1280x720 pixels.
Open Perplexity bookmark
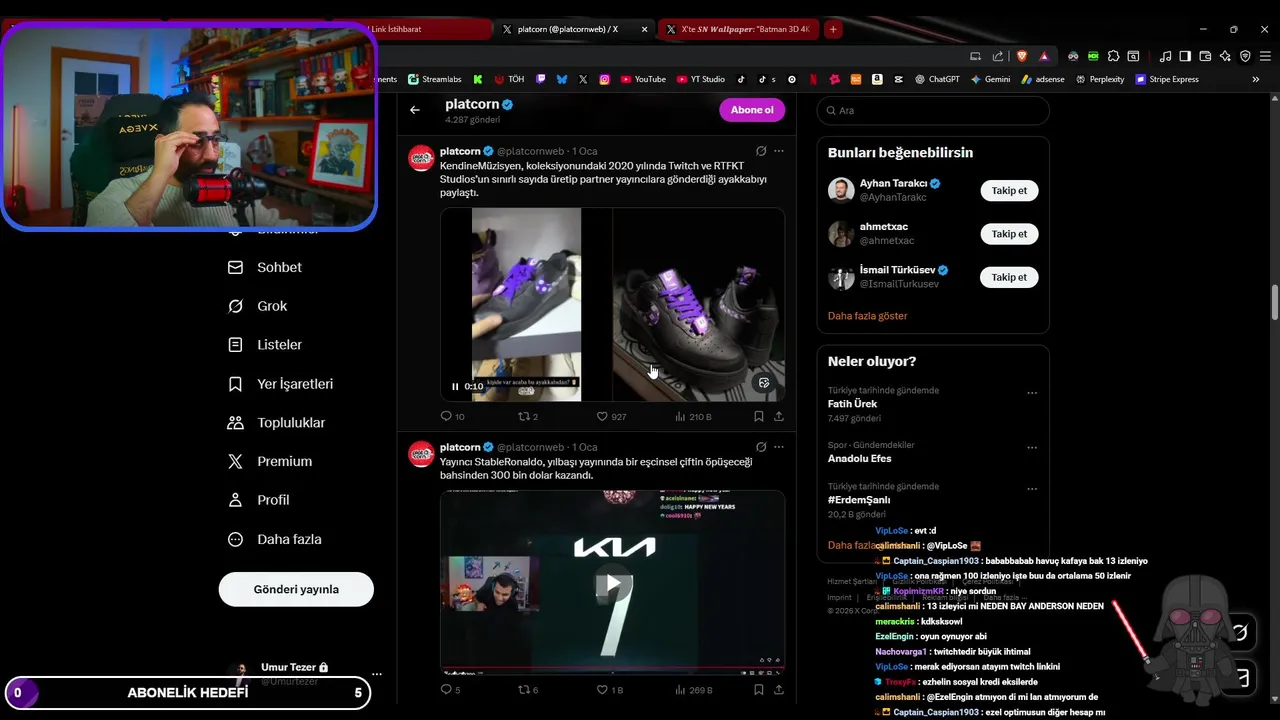pyautogui.click(x=1099, y=79)
